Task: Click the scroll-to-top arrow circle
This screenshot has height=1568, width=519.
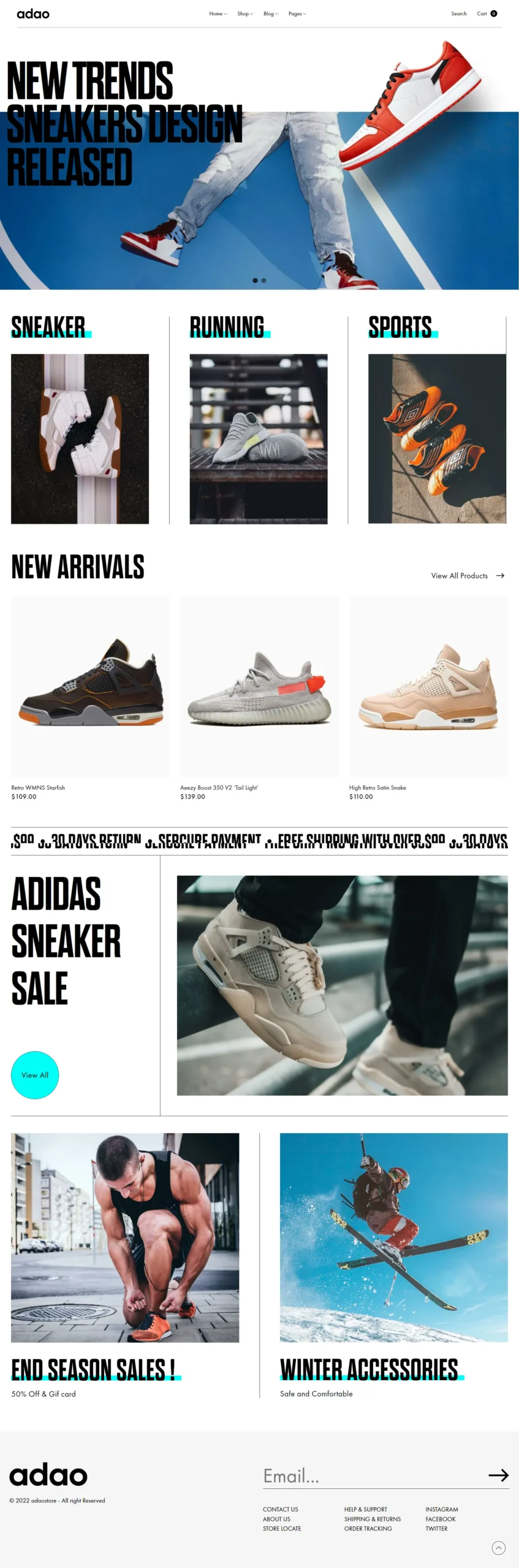Action: (x=499, y=1548)
